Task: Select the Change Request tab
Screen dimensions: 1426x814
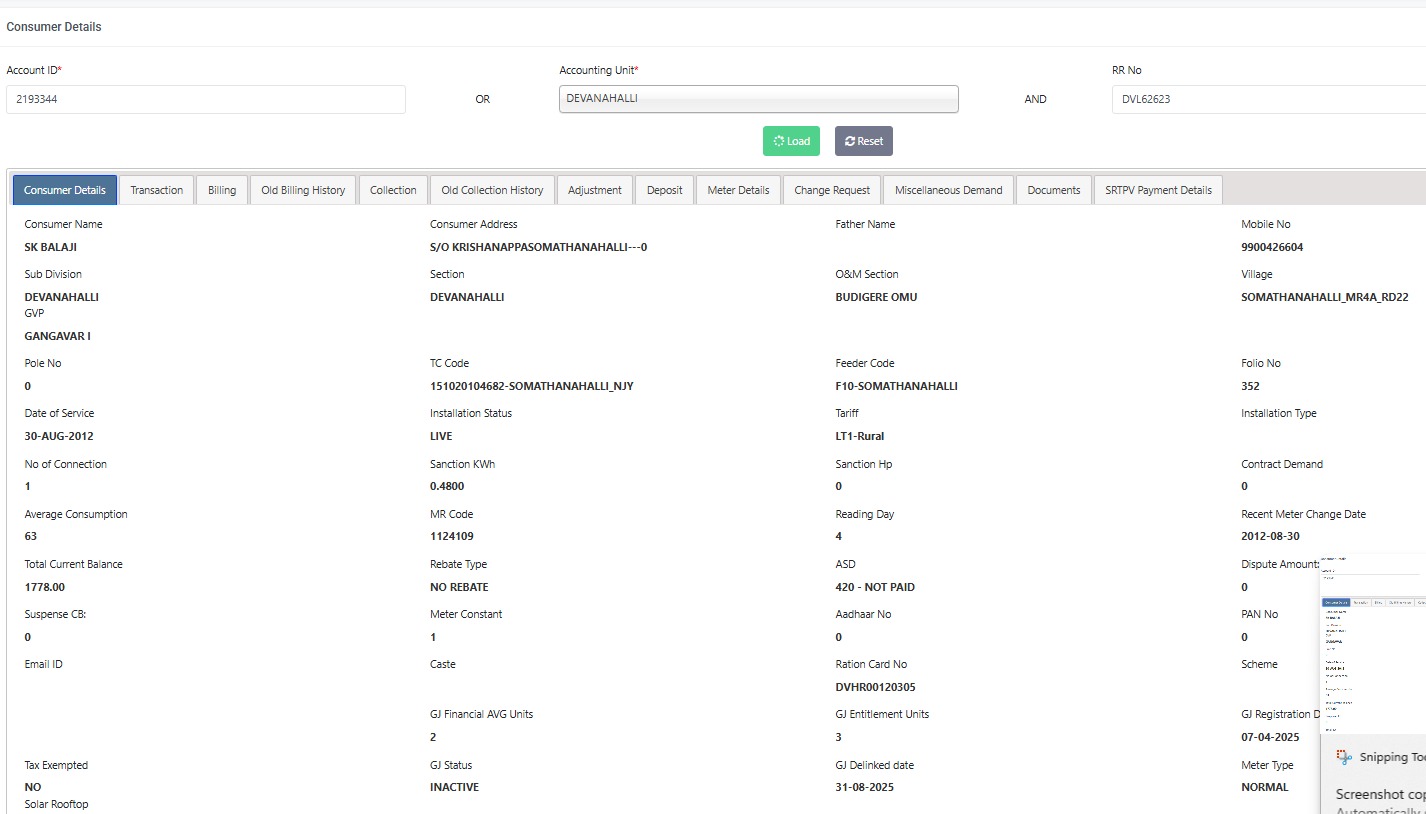Action: click(x=833, y=190)
